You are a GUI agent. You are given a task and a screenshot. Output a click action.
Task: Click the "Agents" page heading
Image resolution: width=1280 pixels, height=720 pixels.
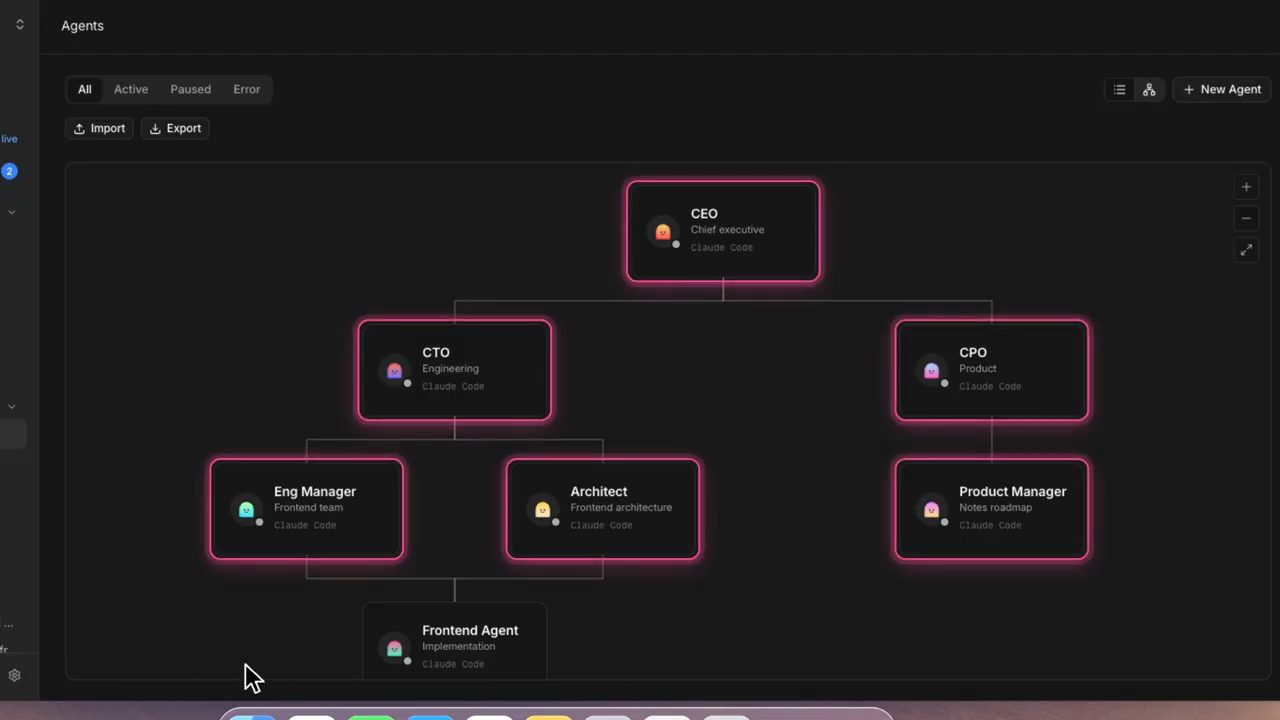(82, 26)
